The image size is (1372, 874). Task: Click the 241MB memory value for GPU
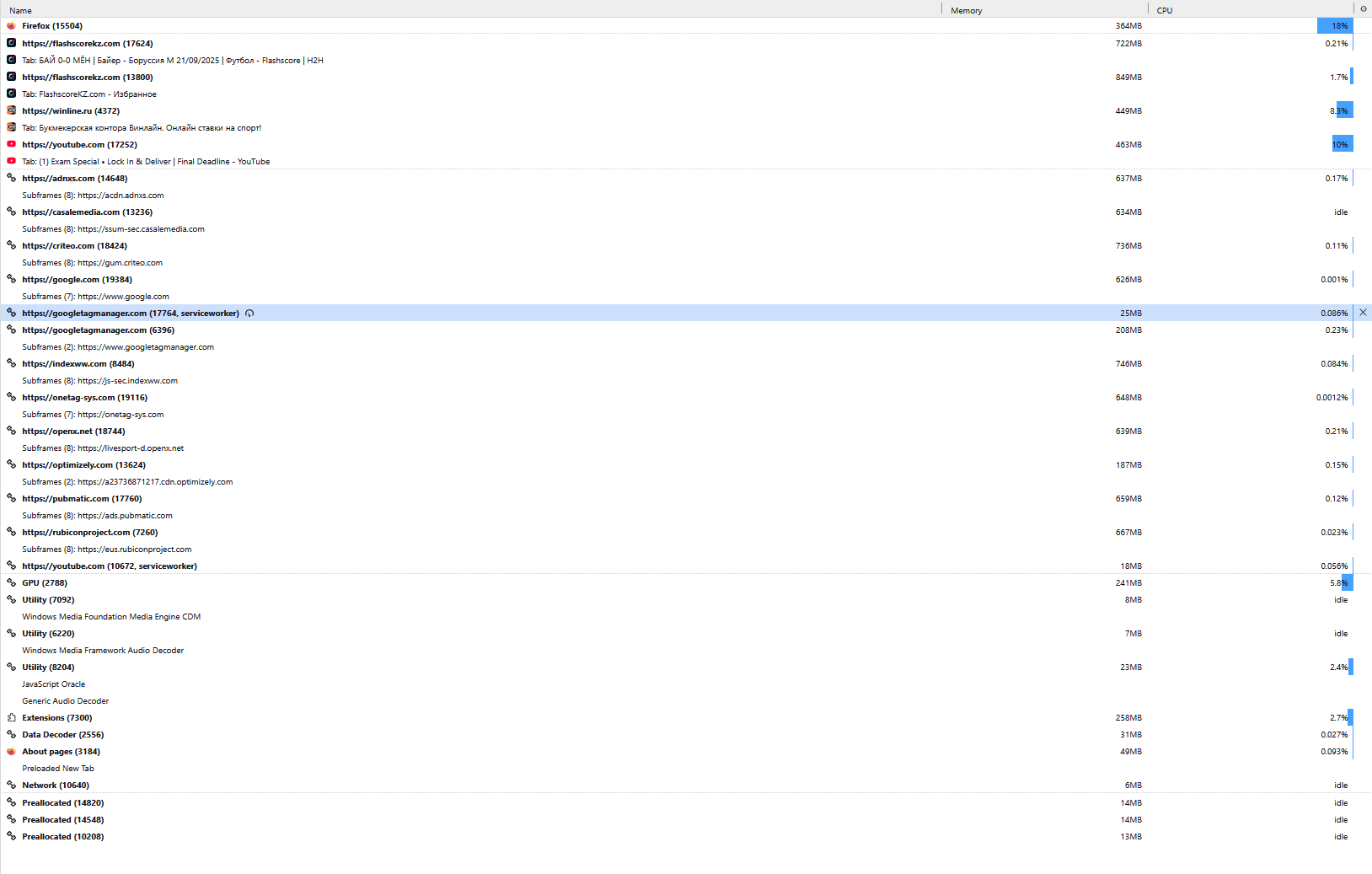click(x=1128, y=582)
